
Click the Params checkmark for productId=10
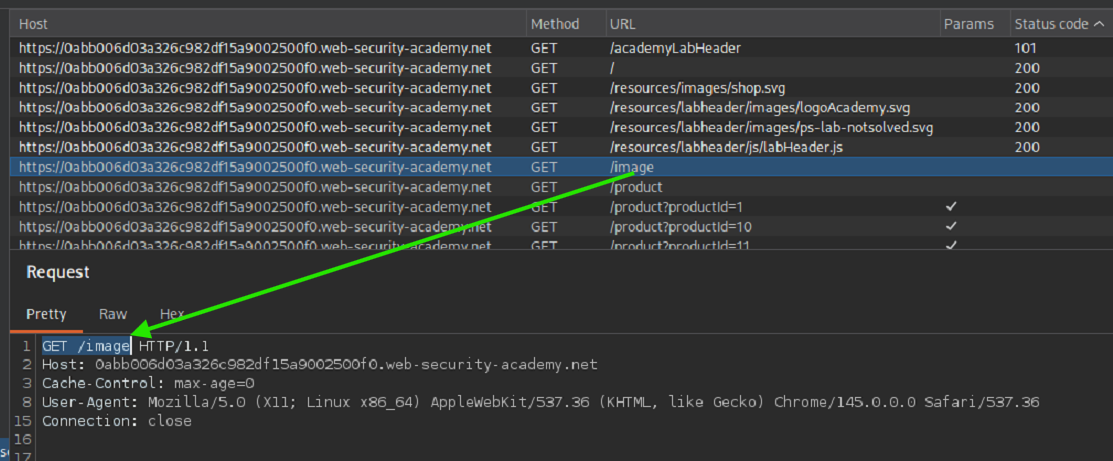click(x=951, y=227)
